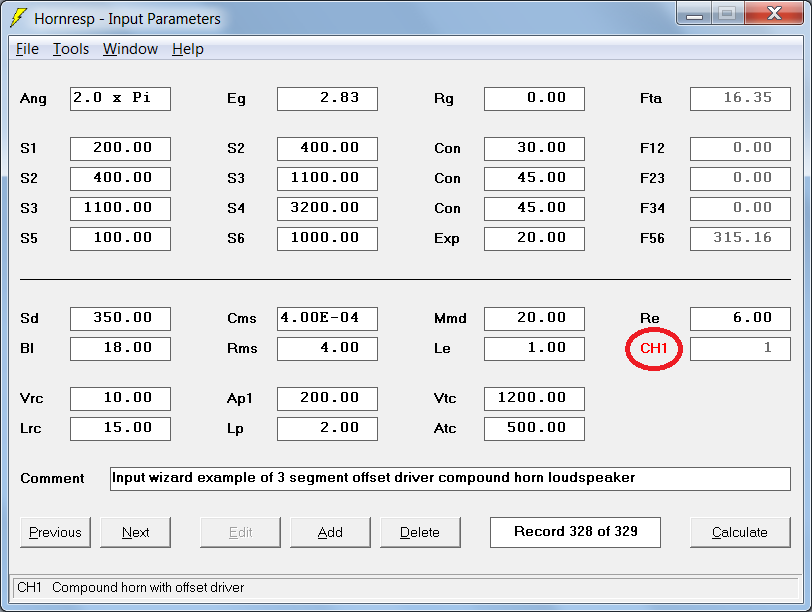Click the status bar text 'Compound horn with offset driver'
Screen dimensions: 812x612
point(148,588)
